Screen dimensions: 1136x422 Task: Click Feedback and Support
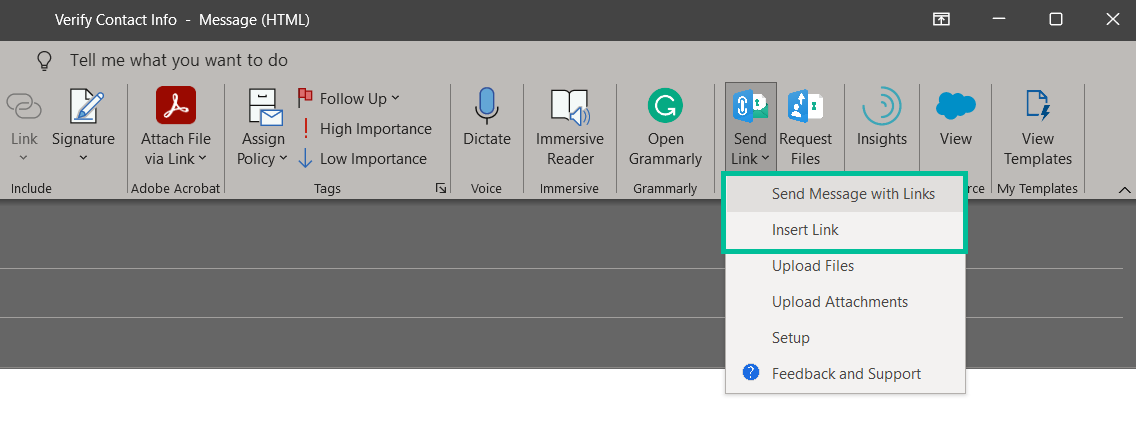846,374
